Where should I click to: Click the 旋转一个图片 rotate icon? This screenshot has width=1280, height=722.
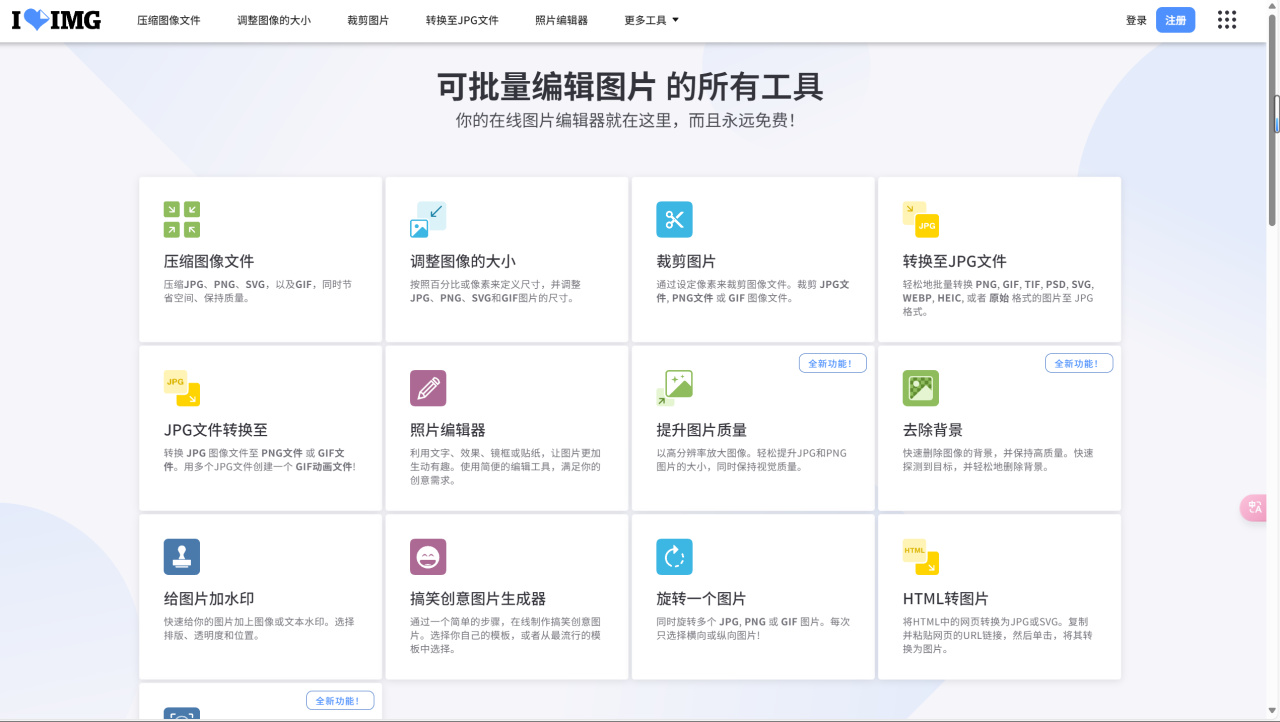point(674,557)
